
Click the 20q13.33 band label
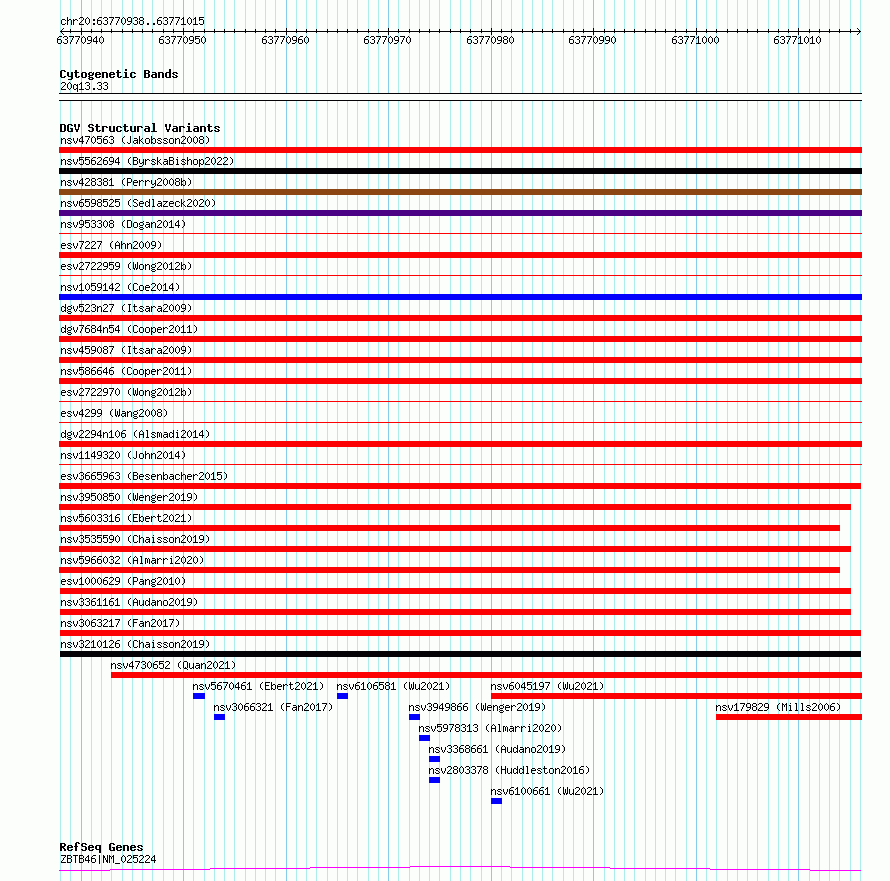pos(84,86)
